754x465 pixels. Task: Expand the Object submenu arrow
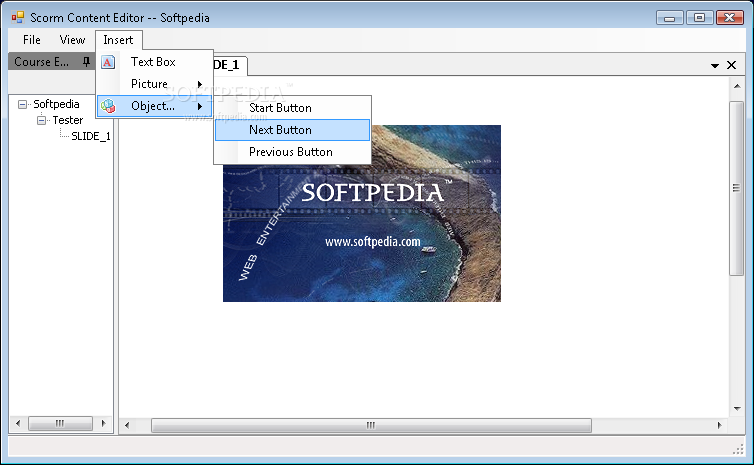(200, 106)
